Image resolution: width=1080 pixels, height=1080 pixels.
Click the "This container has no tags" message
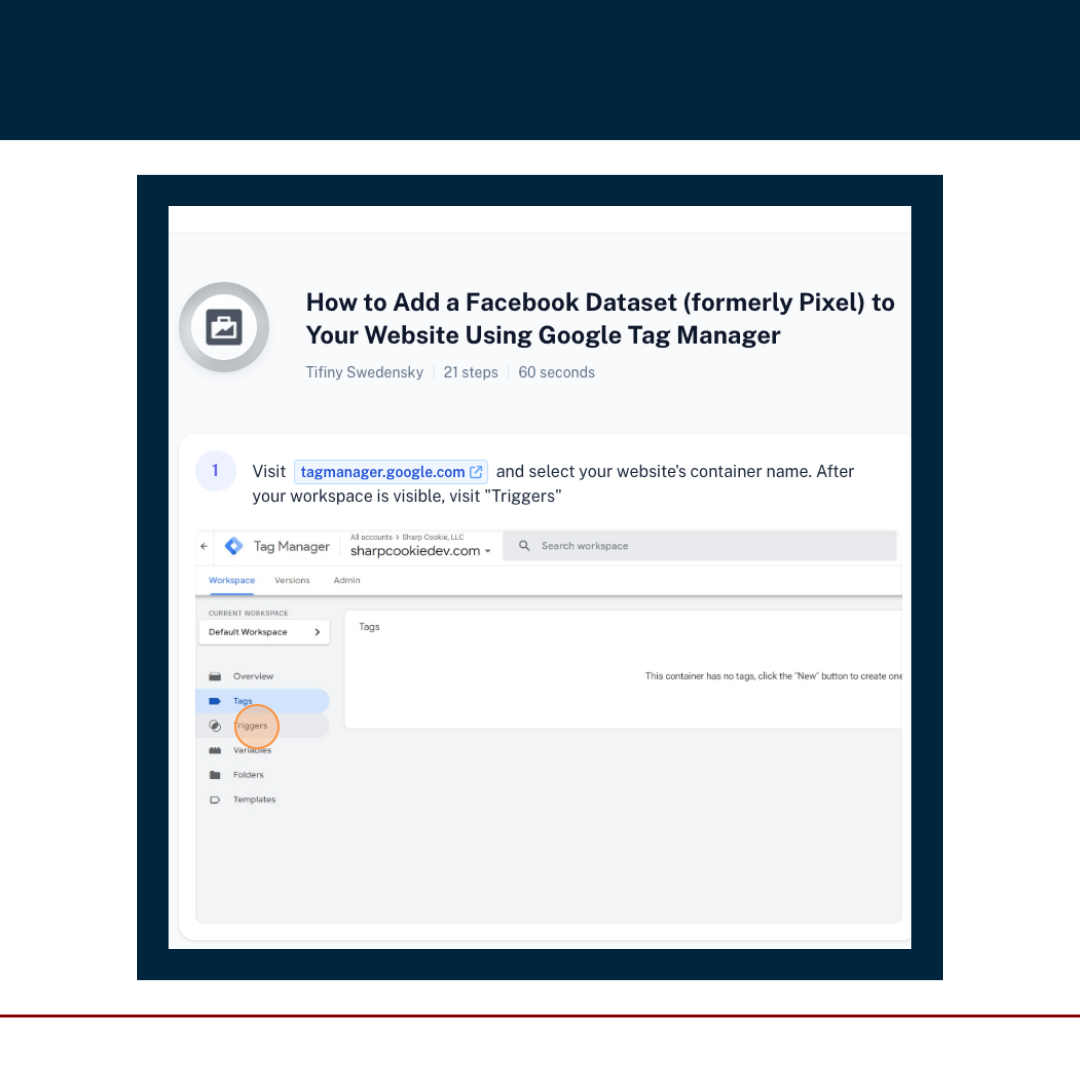coord(773,676)
